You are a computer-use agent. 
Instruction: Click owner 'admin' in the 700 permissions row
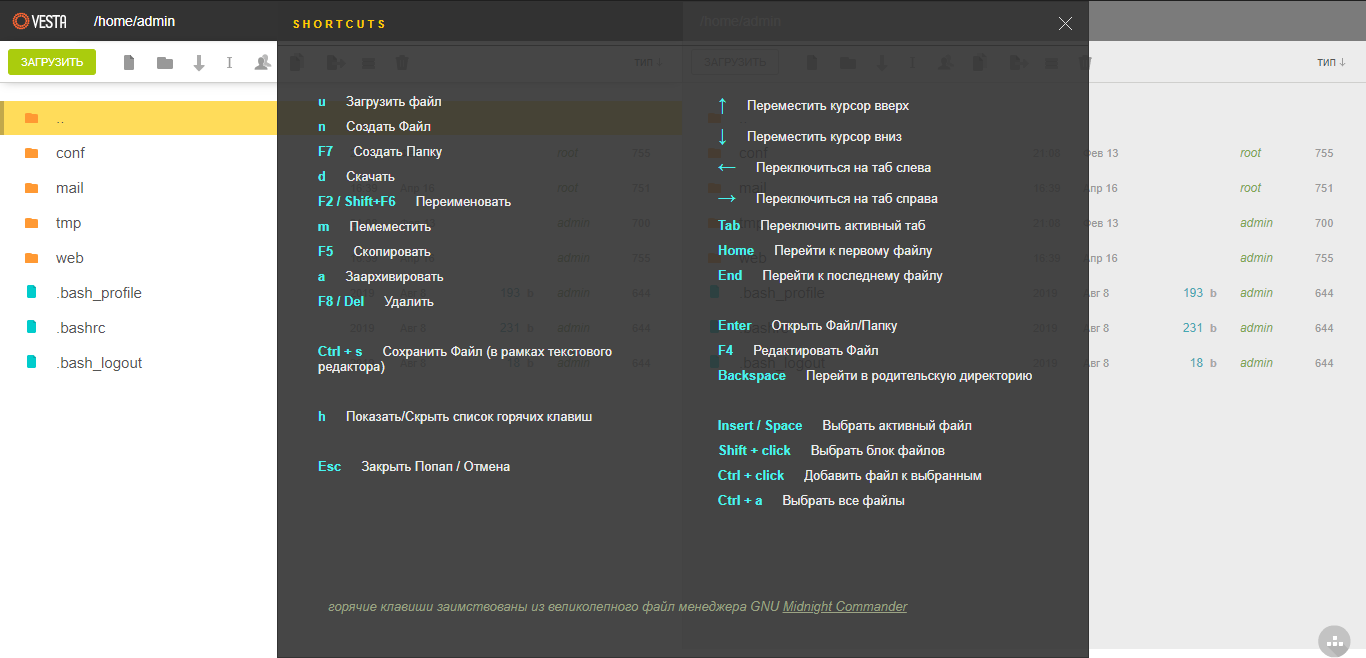1256,223
